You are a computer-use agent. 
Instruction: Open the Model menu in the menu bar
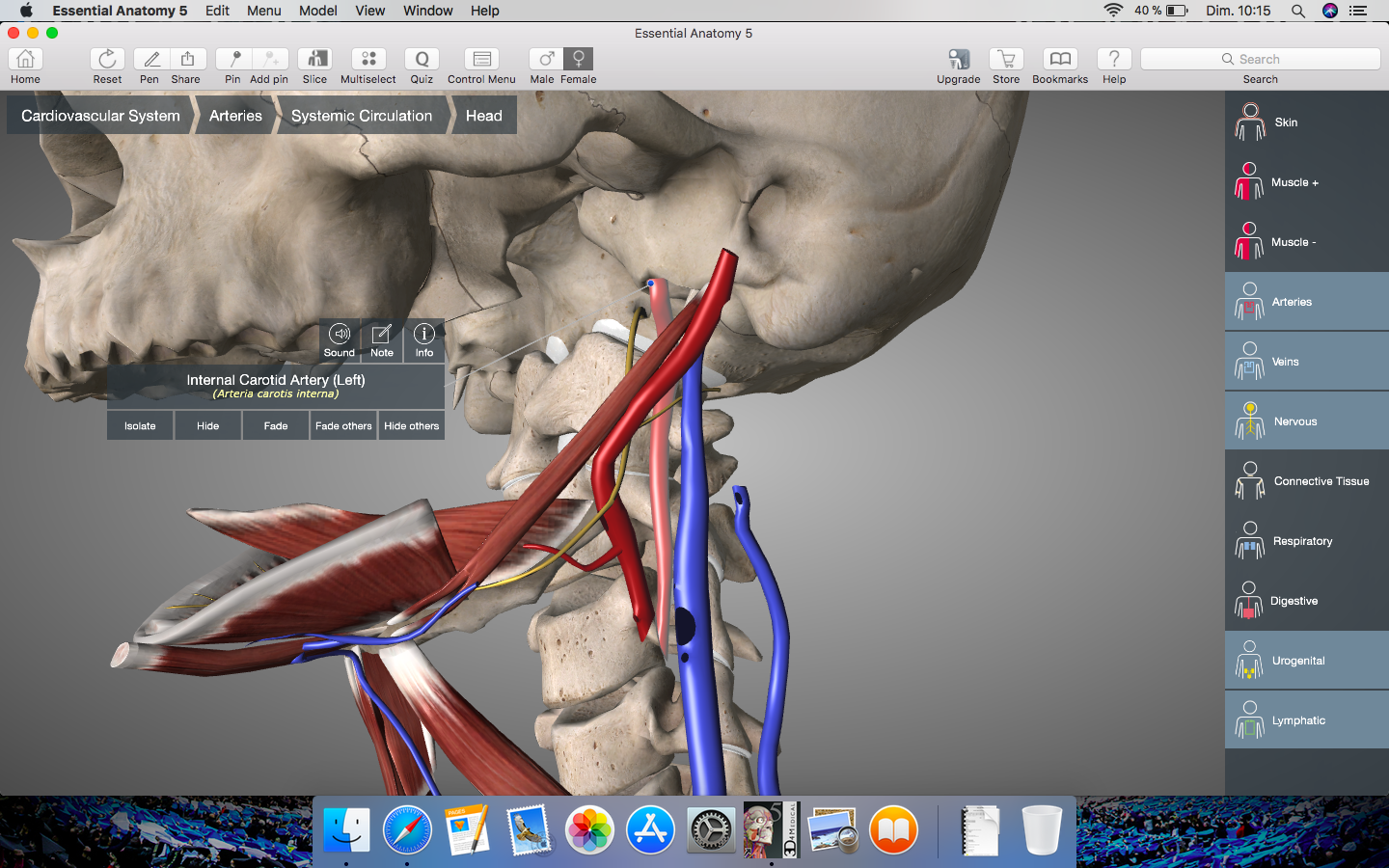point(317,11)
